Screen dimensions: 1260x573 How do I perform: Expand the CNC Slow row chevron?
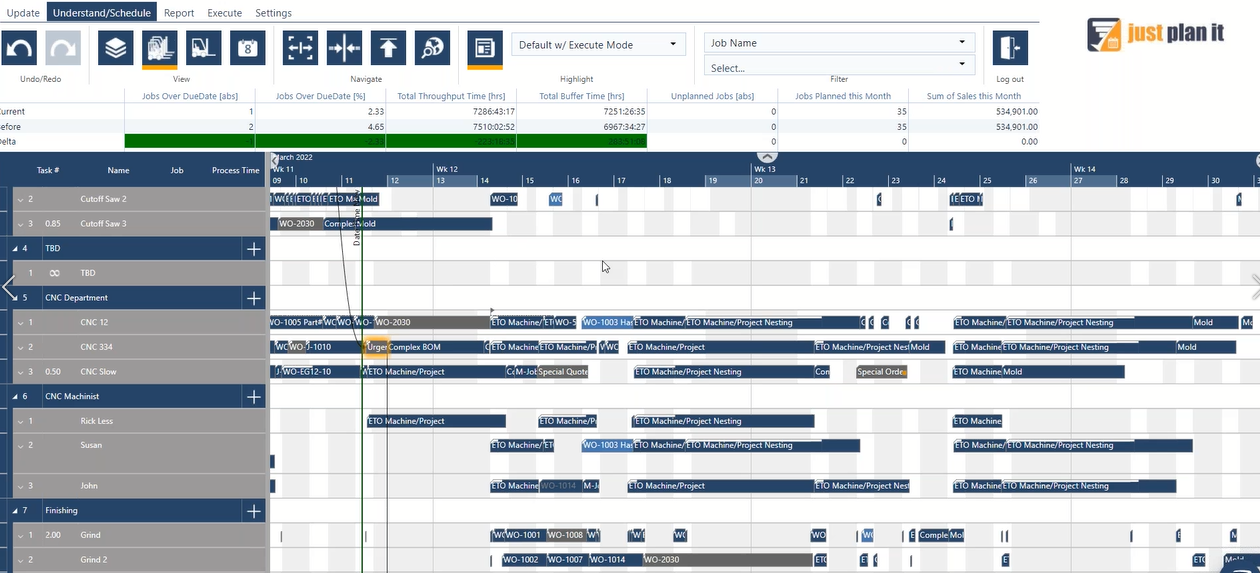click(x=18, y=372)
